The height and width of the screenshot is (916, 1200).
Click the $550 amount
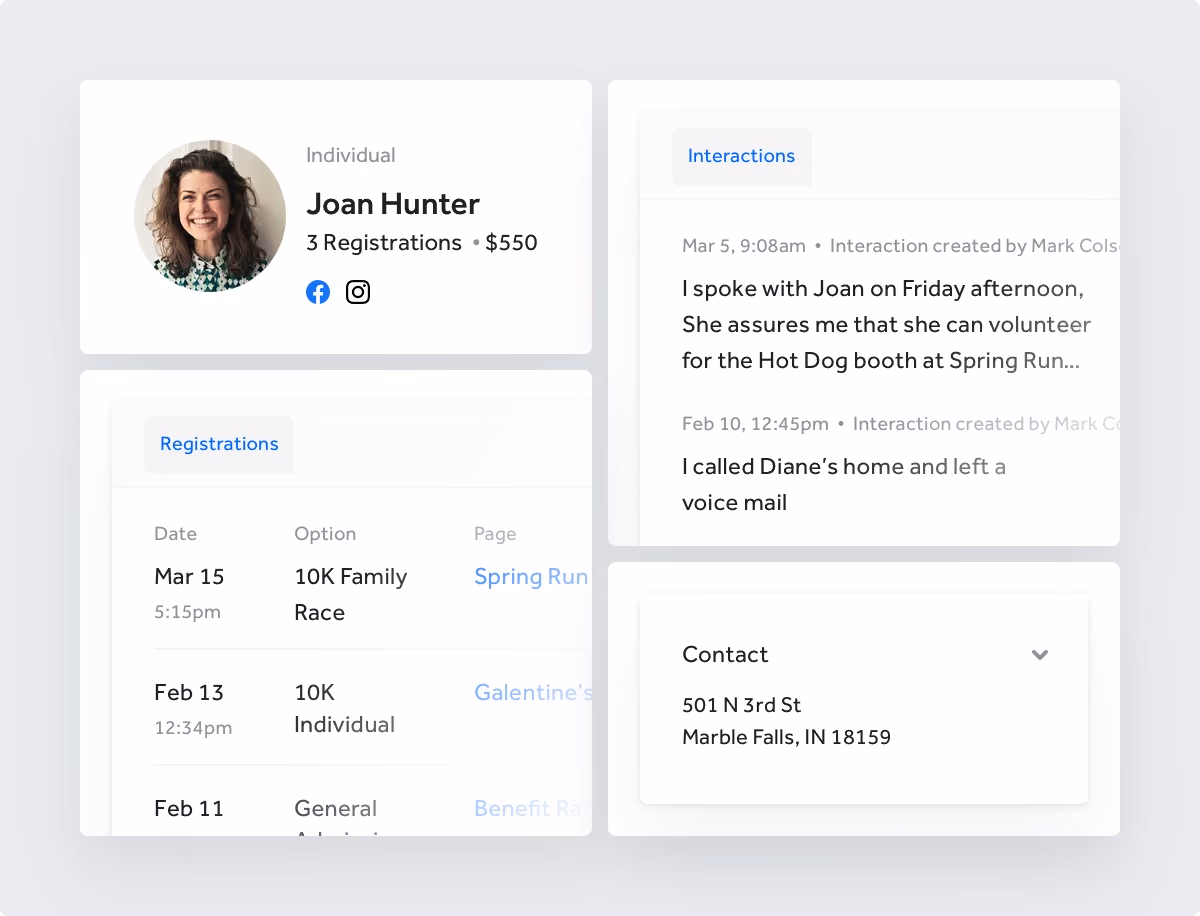(x=511, y=243)
